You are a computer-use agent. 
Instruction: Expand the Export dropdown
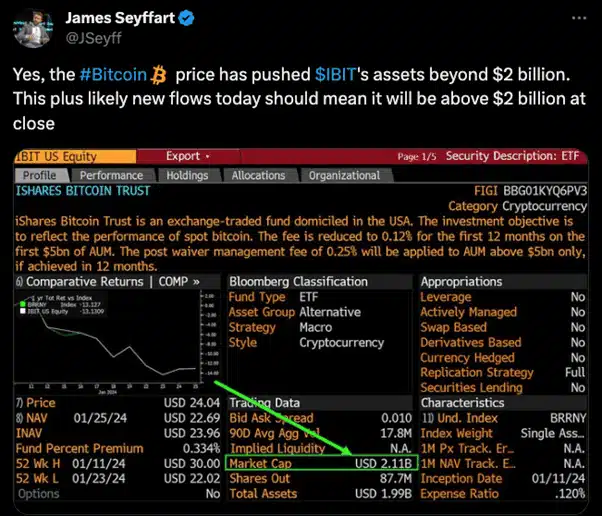188,156
